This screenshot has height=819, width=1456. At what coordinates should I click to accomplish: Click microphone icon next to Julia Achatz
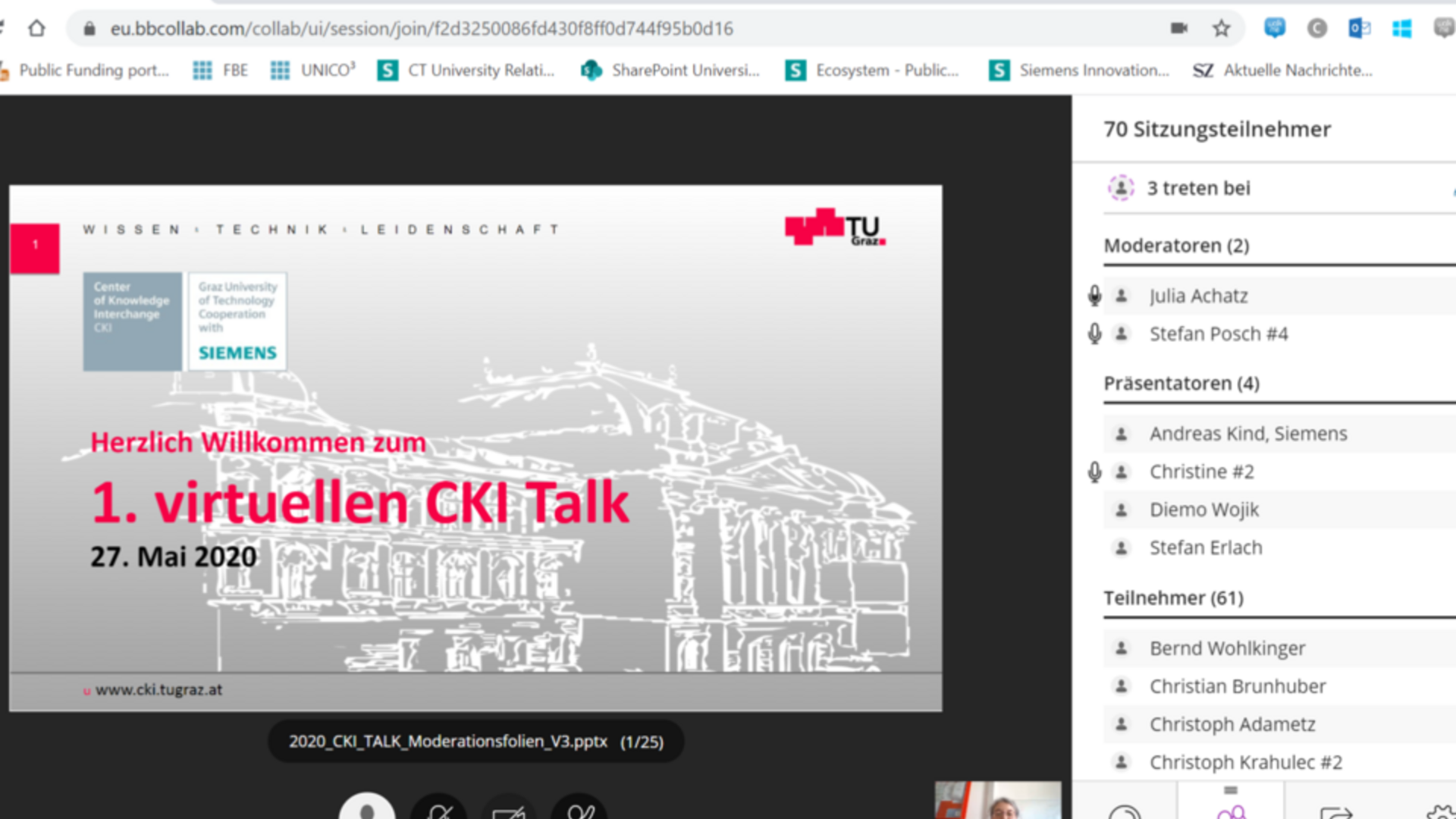[x=1094, y=296]
